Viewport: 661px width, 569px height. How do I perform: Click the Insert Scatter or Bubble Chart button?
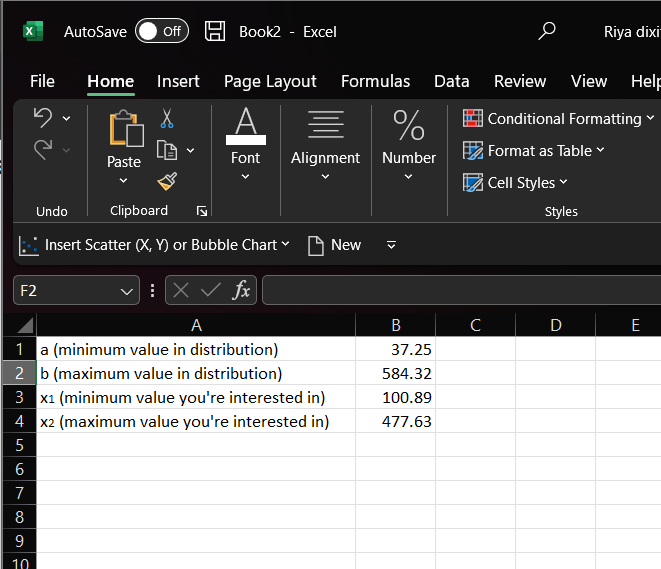pyautogui.click(x=155, y=245)
